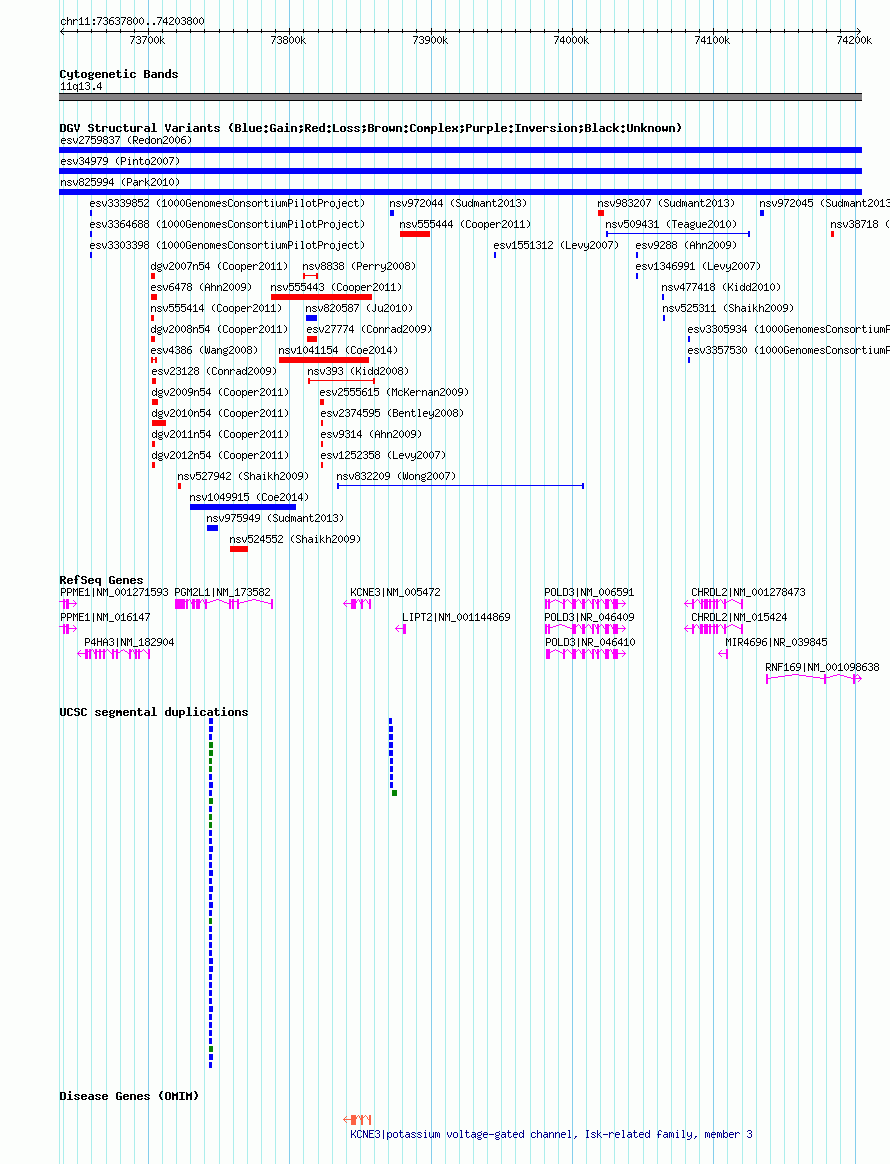
Task: Click the dgv2007n54 (Cooper2011) label
Action: [x=219, y=266]
